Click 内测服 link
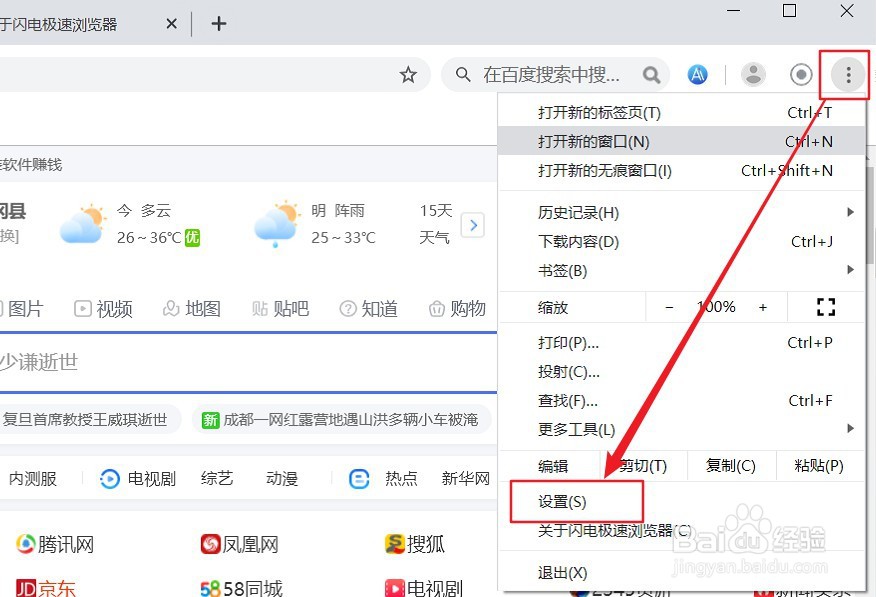 click(x=32, y=479)
